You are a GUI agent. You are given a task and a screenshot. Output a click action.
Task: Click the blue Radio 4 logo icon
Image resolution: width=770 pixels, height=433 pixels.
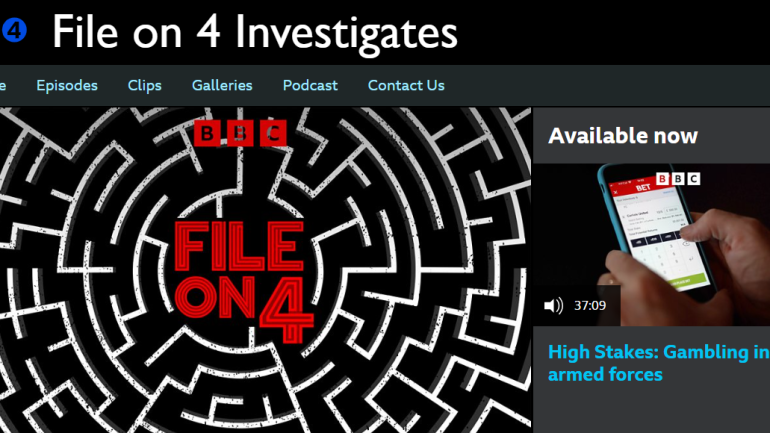[13, 30]
